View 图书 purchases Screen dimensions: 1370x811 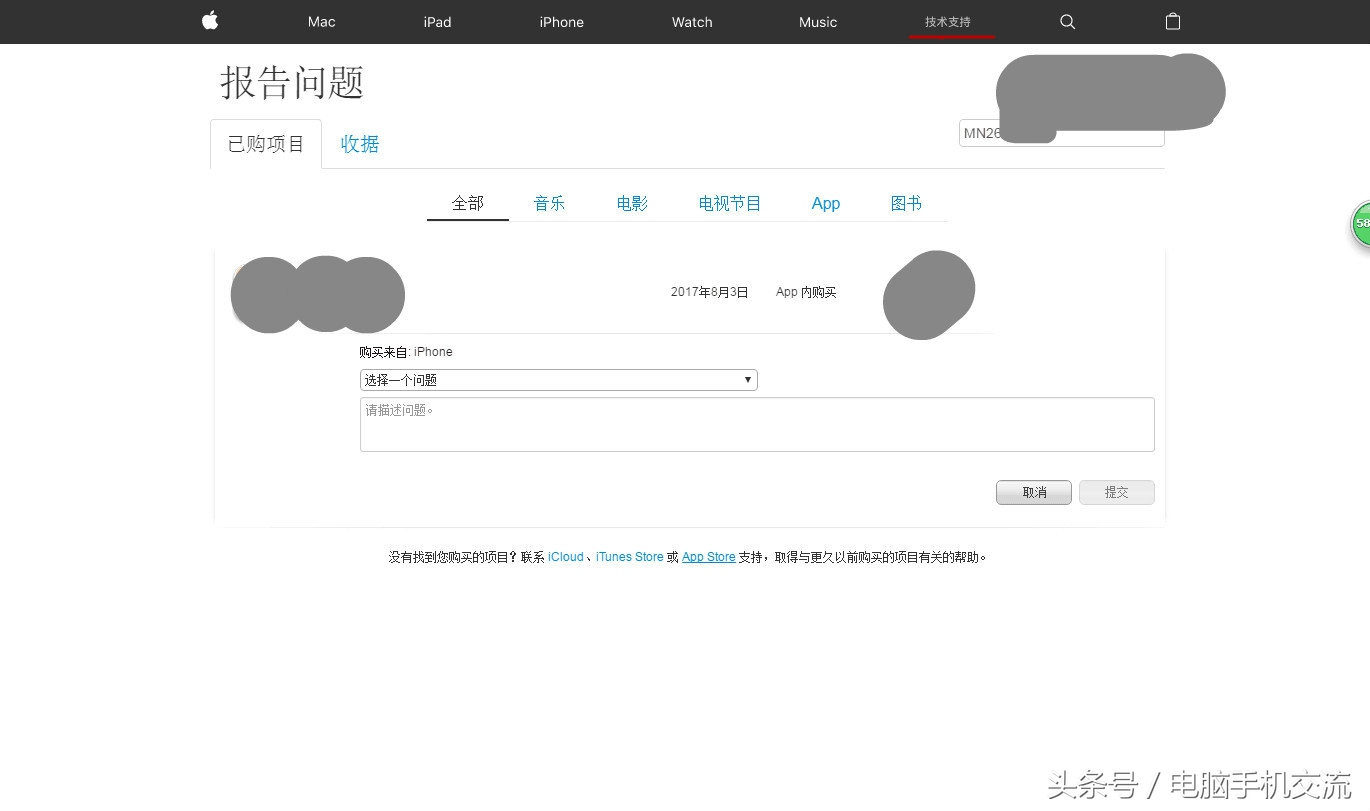[x=905, y=203]
